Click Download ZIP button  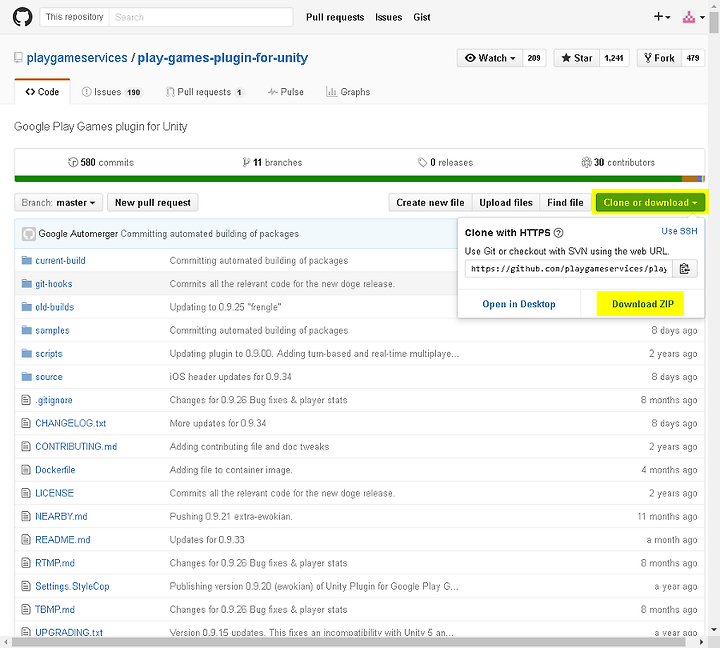click(642, 304)
